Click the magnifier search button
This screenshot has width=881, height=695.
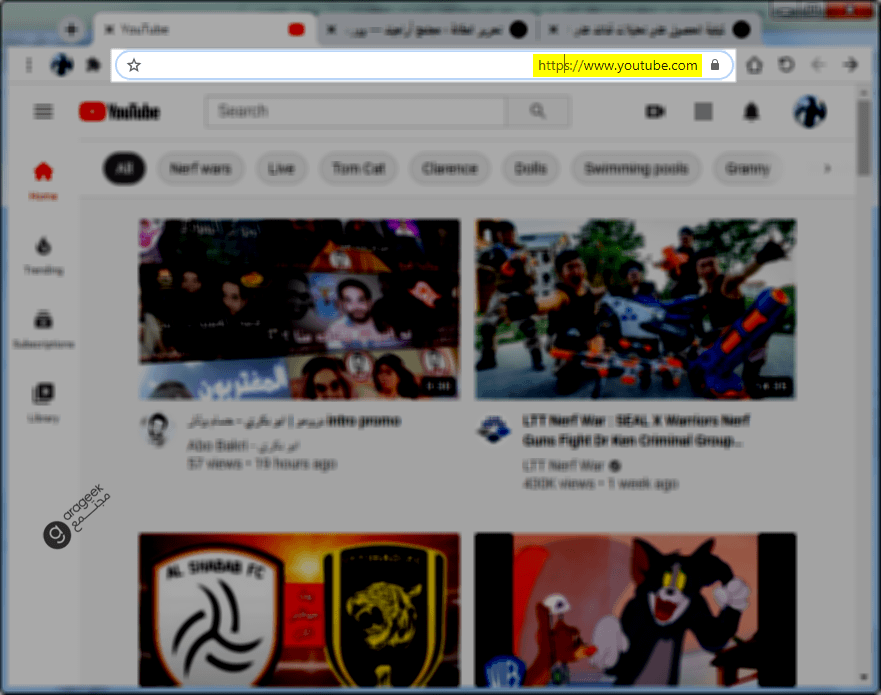[x=538, y=111]
